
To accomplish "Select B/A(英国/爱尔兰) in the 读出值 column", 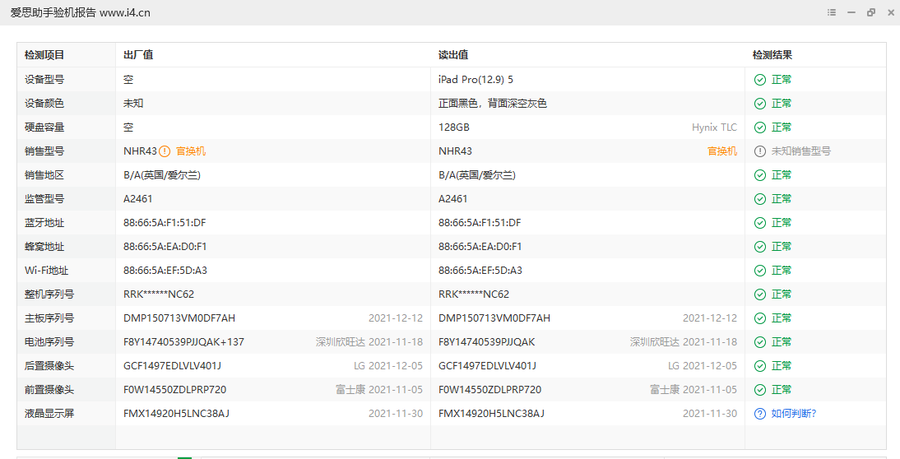I will [477, 175].
